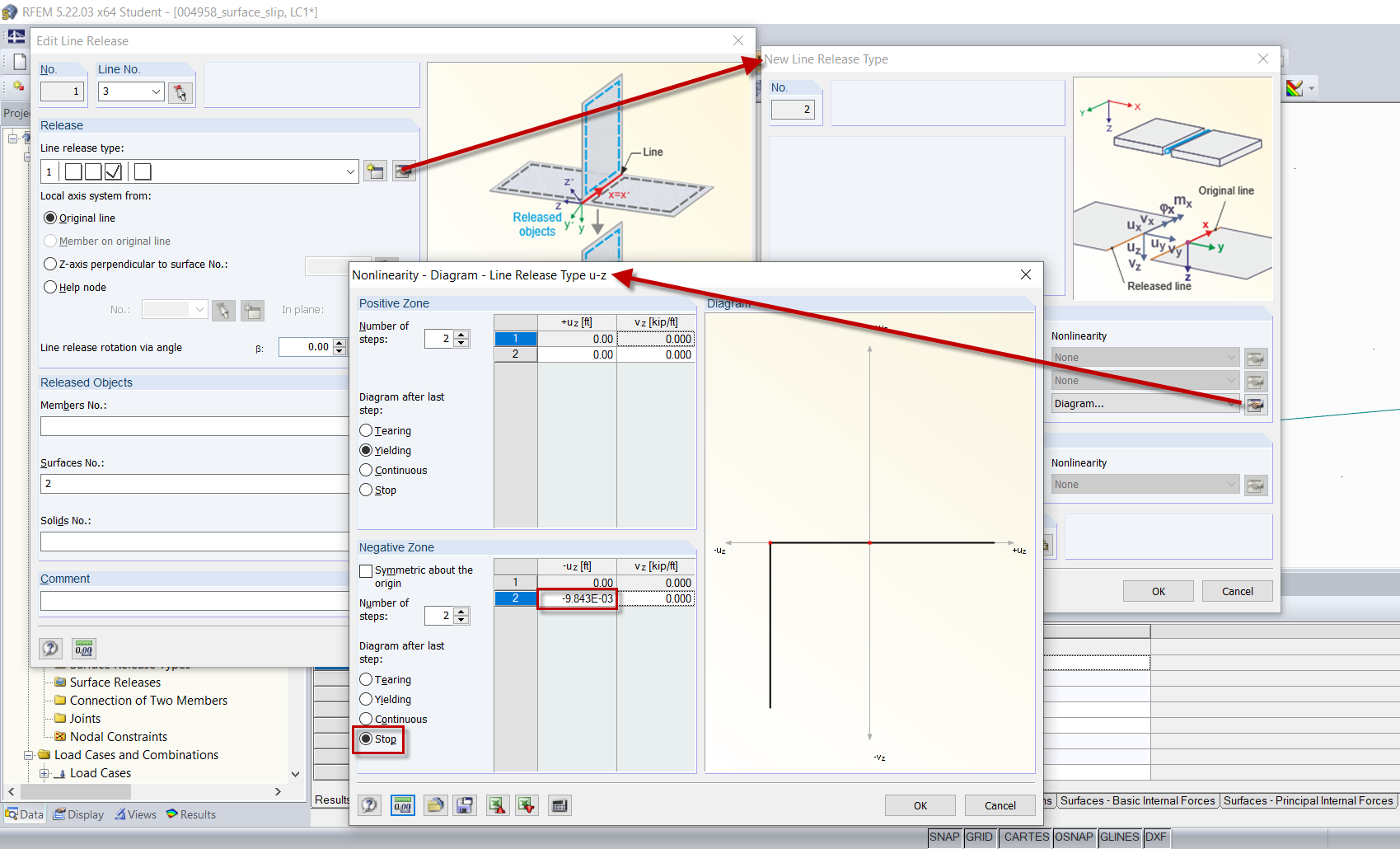Save the current diagram to file
This screenshot has width=1400, height=849.
pos(465,805)
